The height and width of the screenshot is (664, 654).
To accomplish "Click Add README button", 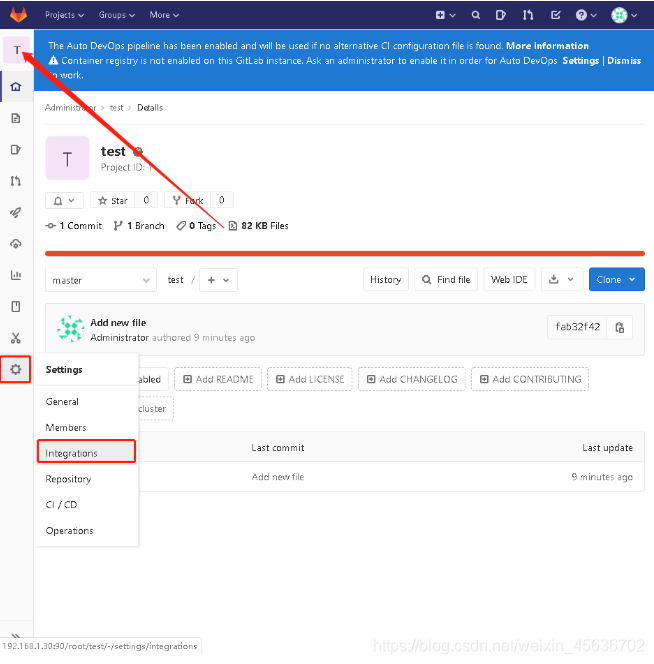I will pos(218,379).
